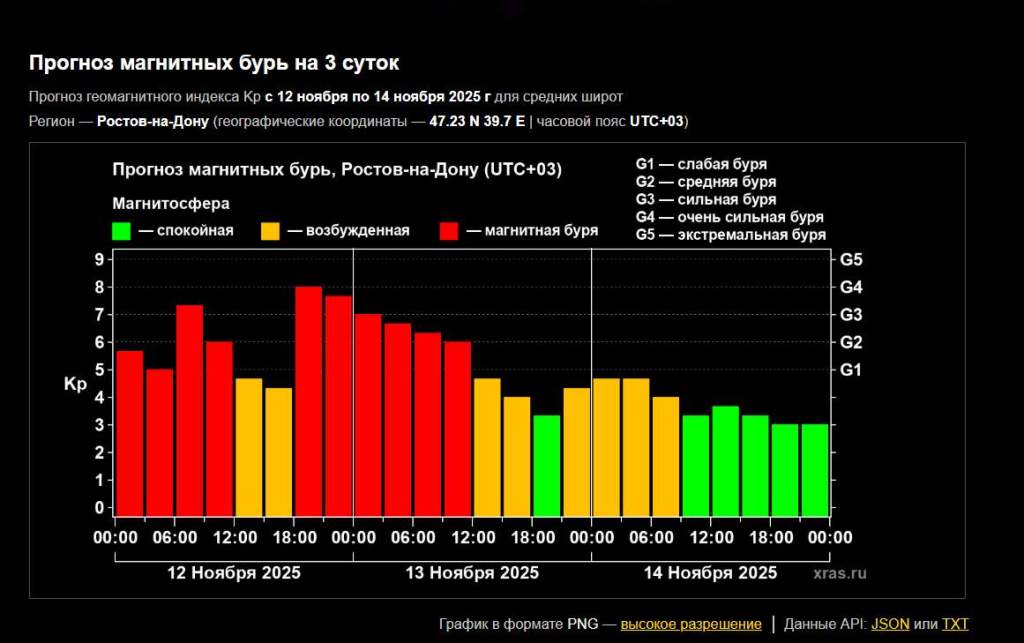
Task: Click the tallest red bar reaching Kp 8
Action: pyautogui.click(x=308, y=400)
